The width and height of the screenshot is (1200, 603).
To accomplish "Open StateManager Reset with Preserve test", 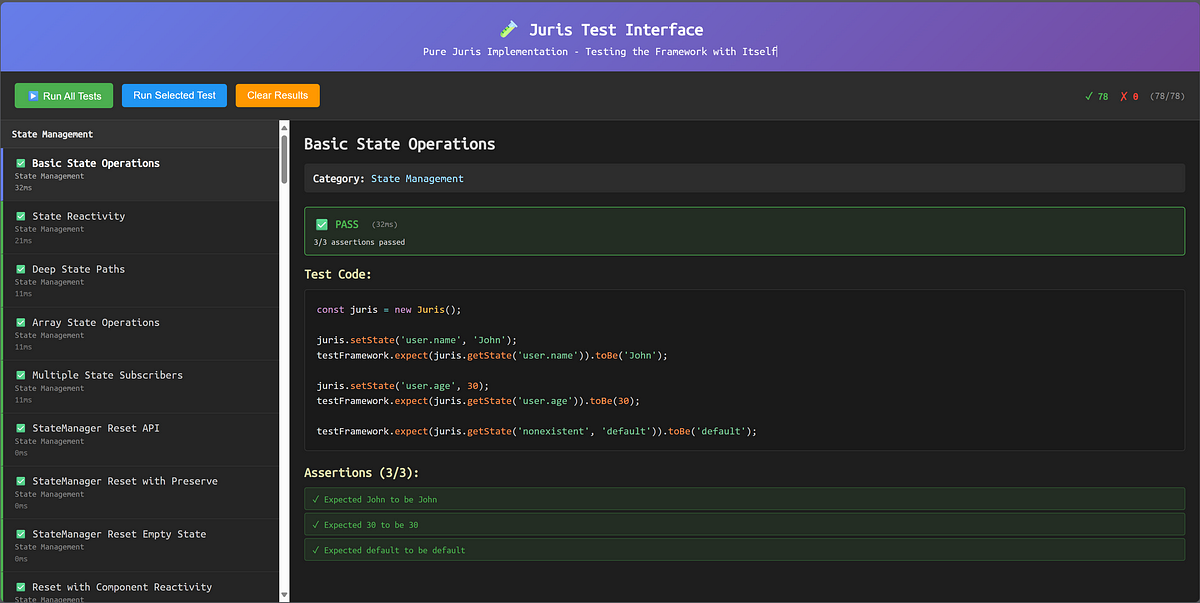I will pyautogui.click(x=140, y=492).
